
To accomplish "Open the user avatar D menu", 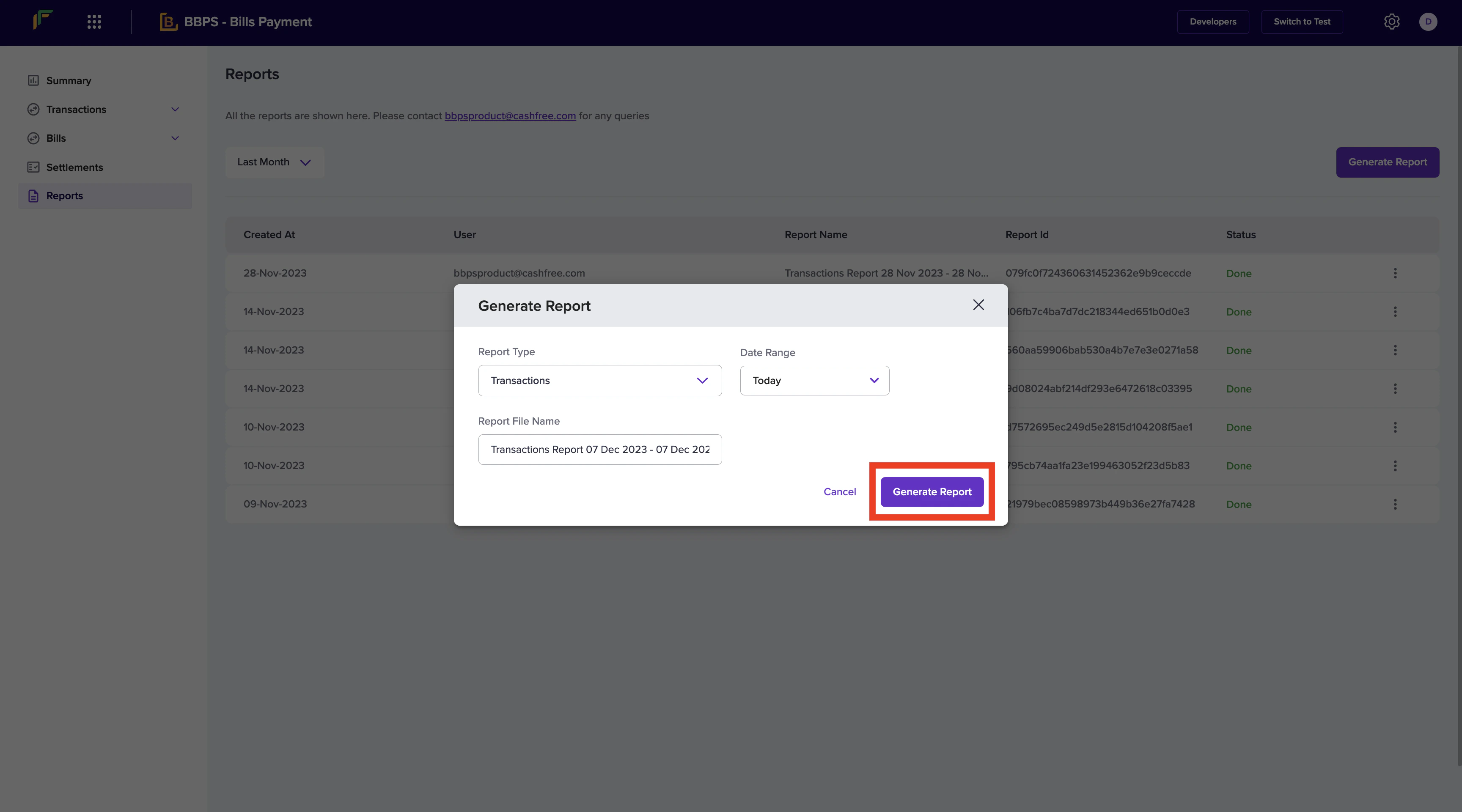I will pyautogui.click(x=1428, y=22).
